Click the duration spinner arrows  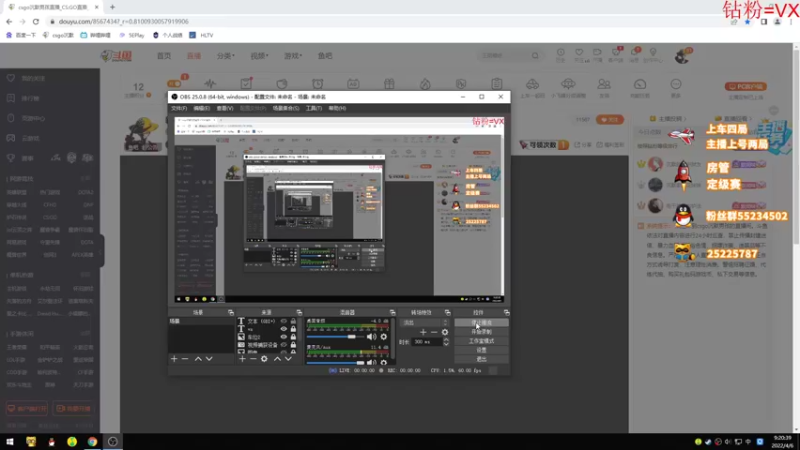(446, 342)
